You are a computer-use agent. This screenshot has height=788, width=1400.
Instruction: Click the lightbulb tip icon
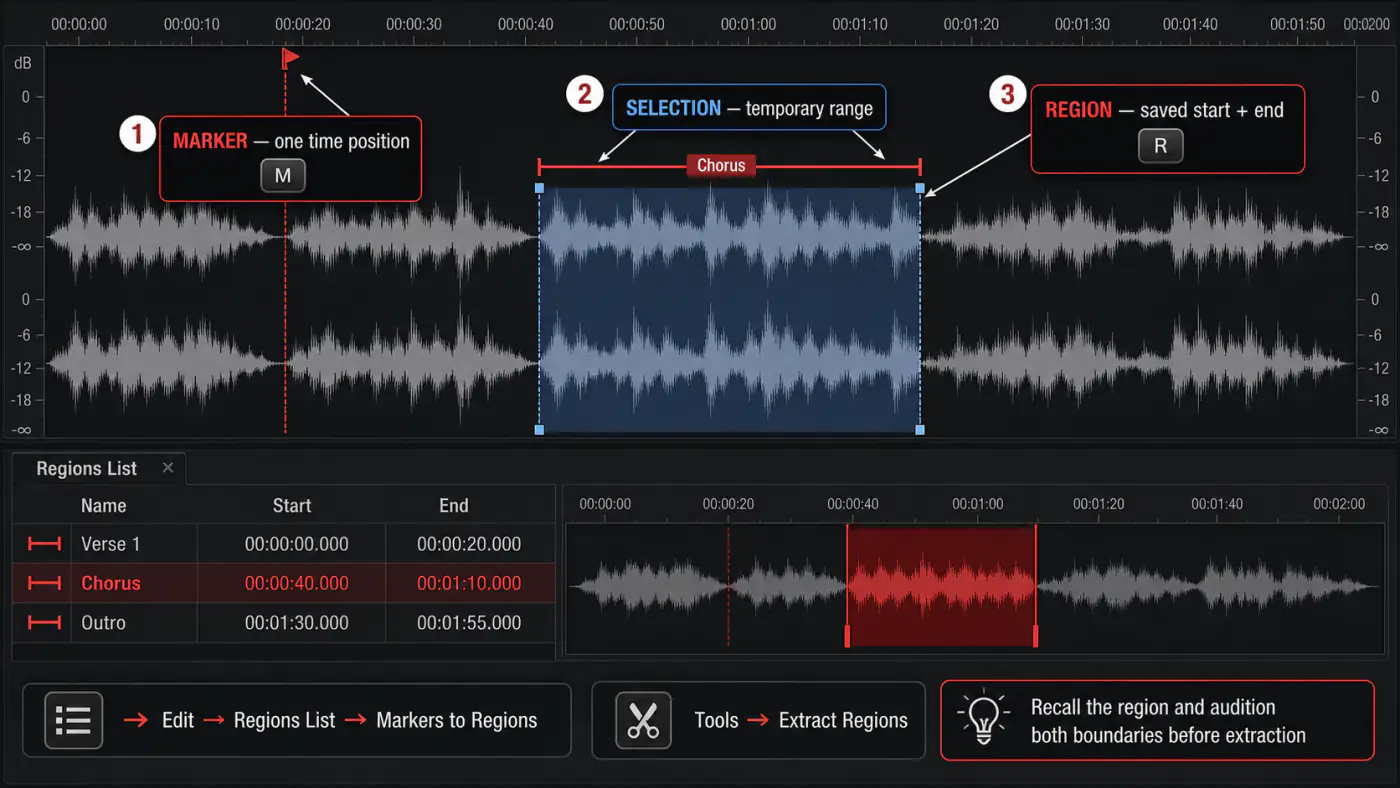click(983, 718)
